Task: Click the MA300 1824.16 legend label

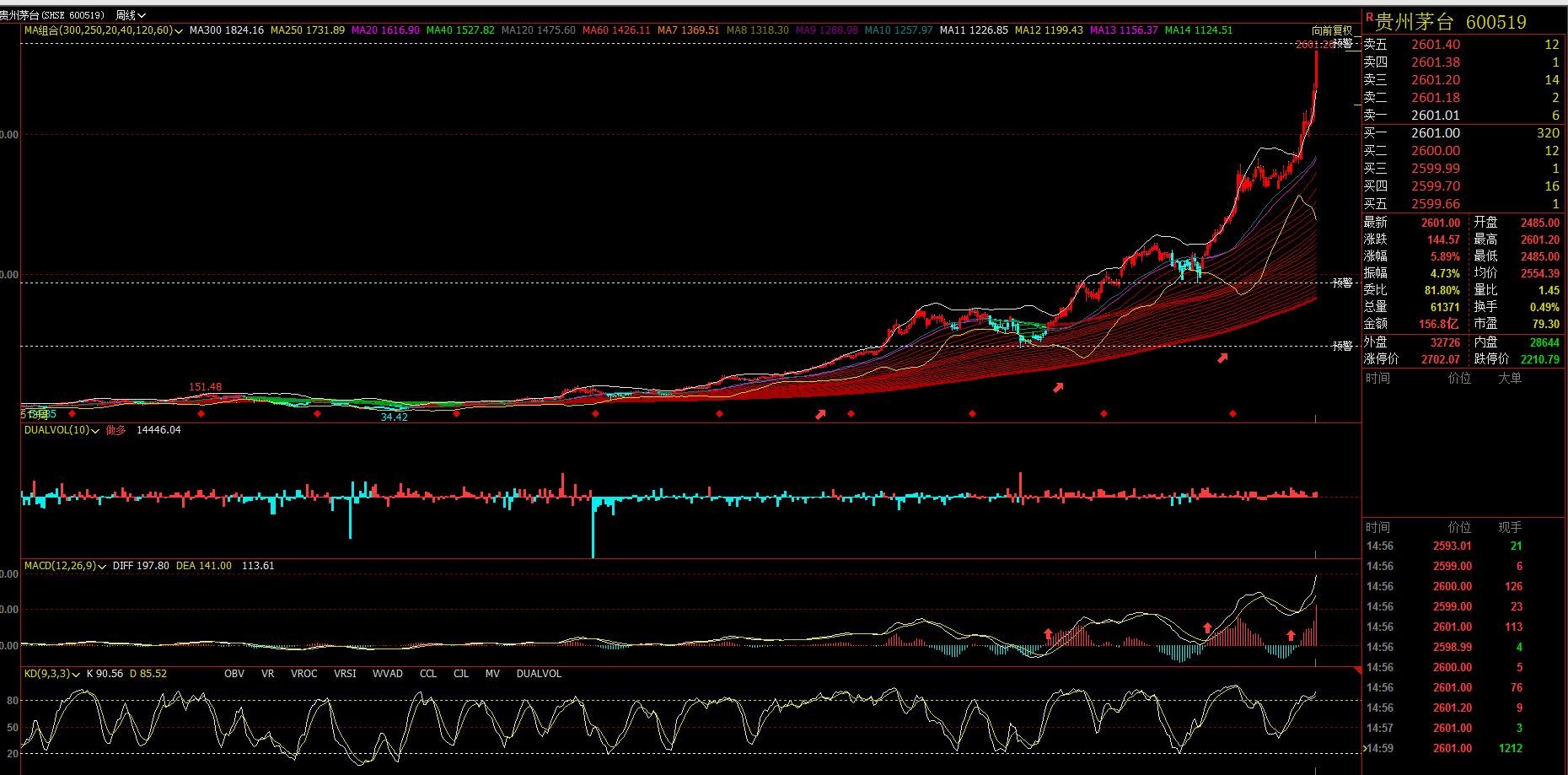Action: 227,30
